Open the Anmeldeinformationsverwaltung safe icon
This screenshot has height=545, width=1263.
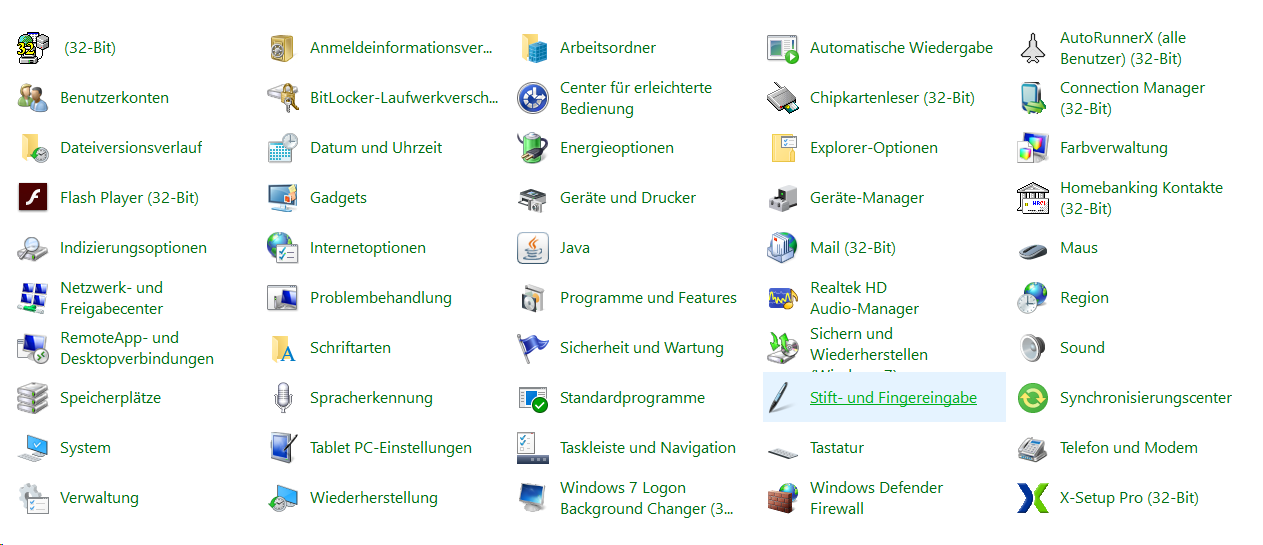283,48
